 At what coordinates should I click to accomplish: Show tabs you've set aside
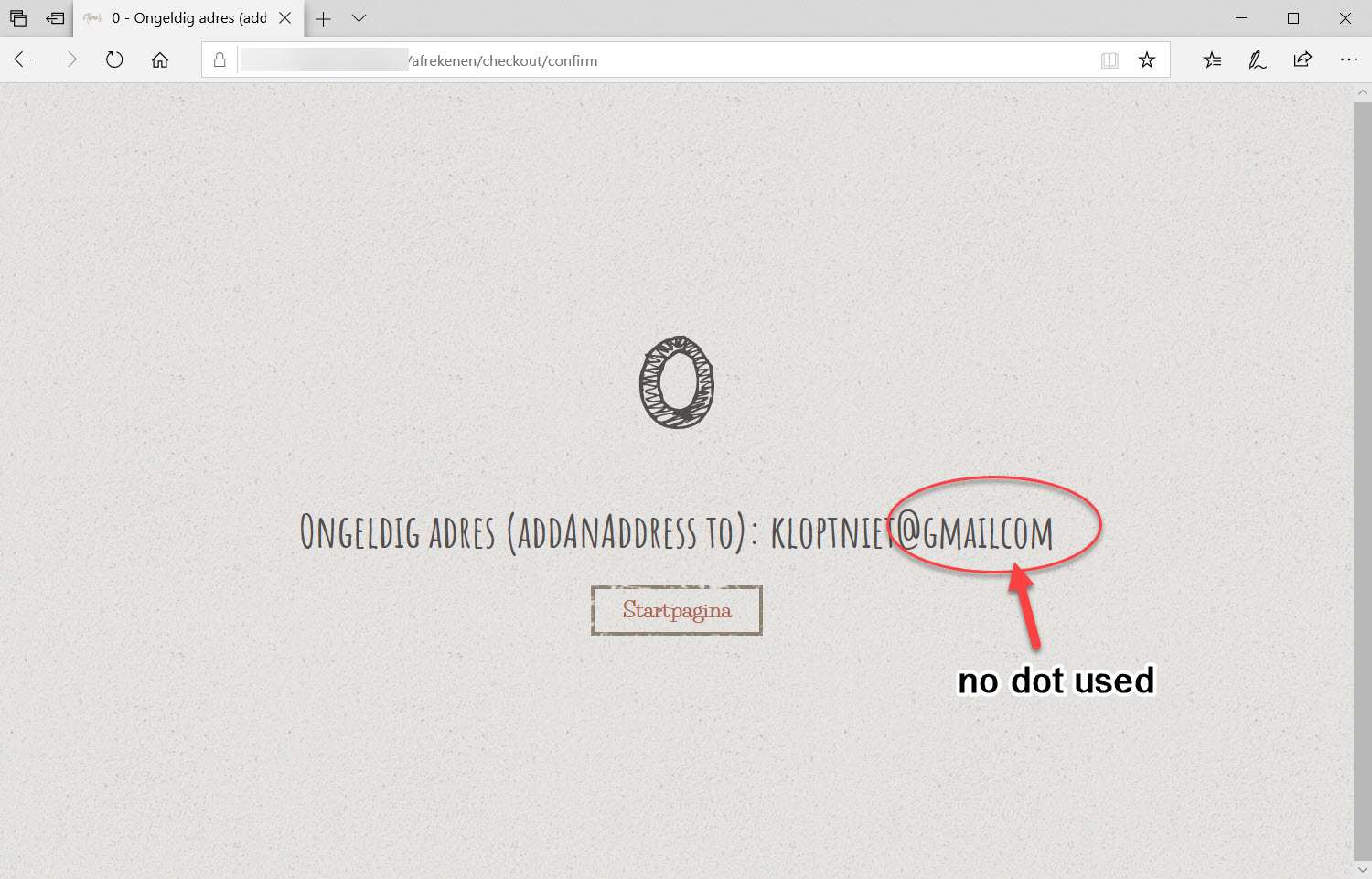pyautogui.click(x=18, y=18)
